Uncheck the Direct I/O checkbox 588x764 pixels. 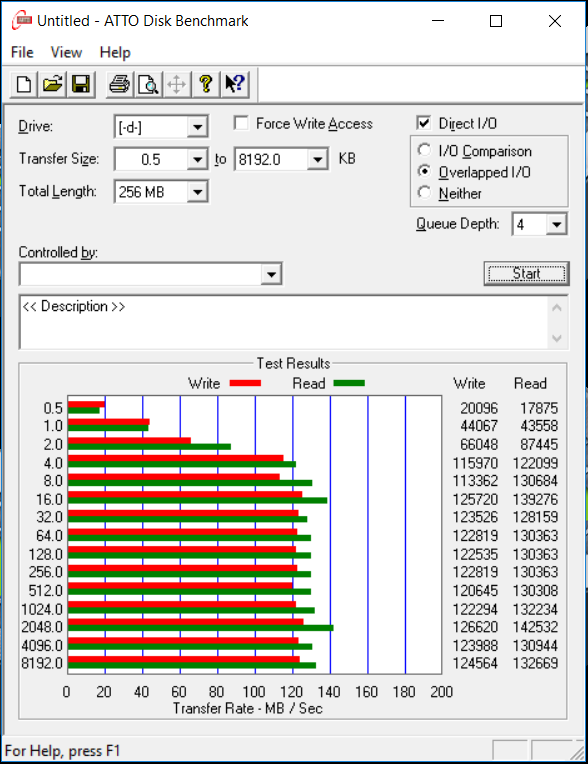pos(424,123)
